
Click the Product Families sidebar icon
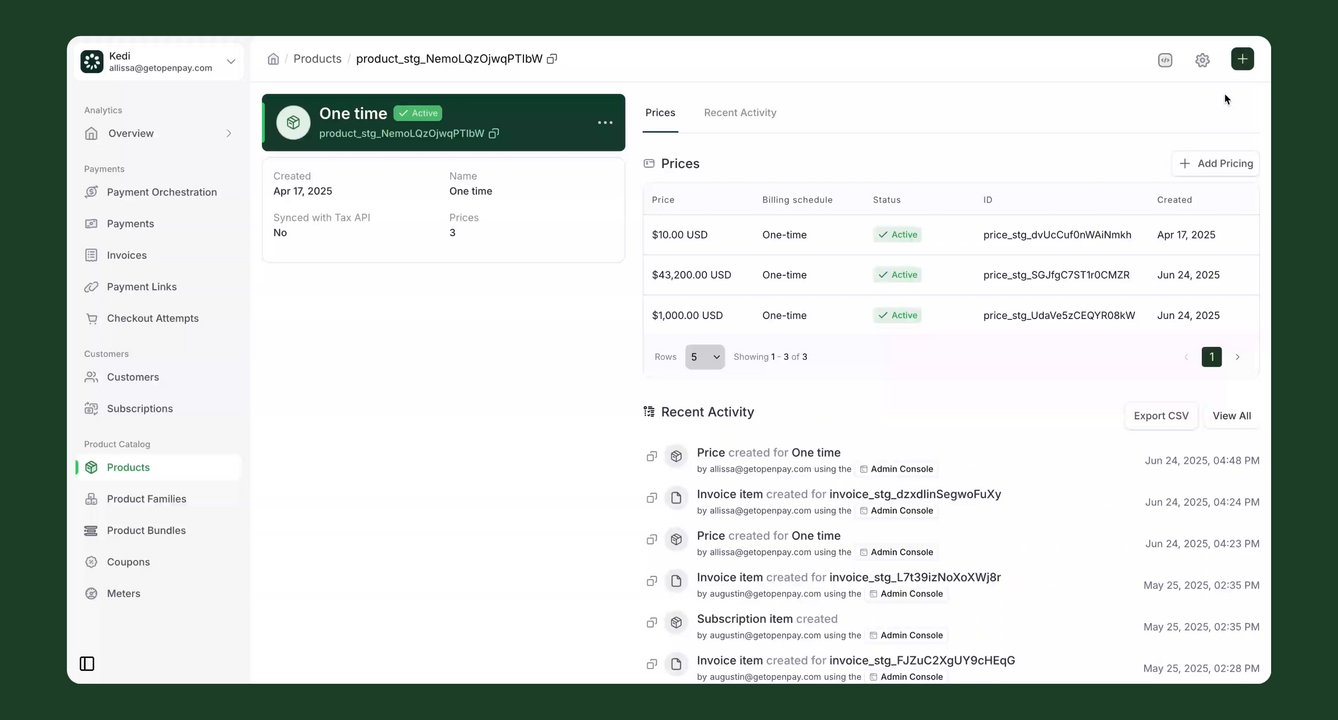tap(91, 499)
